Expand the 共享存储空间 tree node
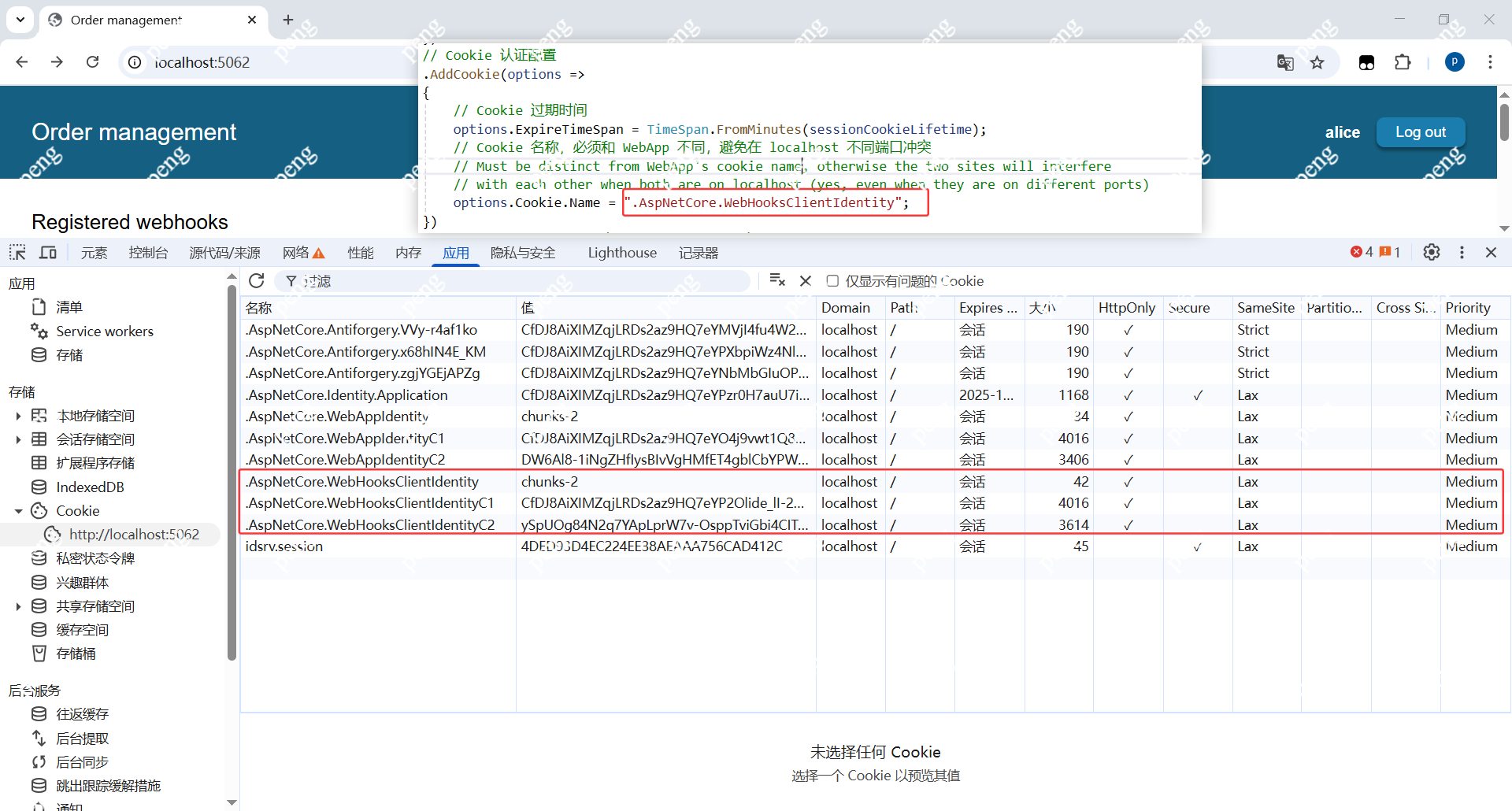This screenshot has width=1512, height=811. [x=18, y=606]
